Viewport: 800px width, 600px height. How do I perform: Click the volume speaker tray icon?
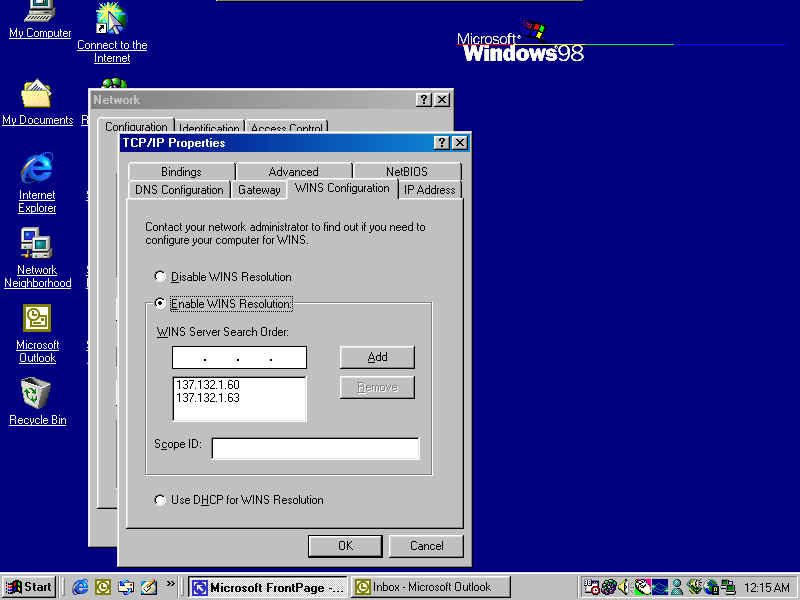[623, 587]
